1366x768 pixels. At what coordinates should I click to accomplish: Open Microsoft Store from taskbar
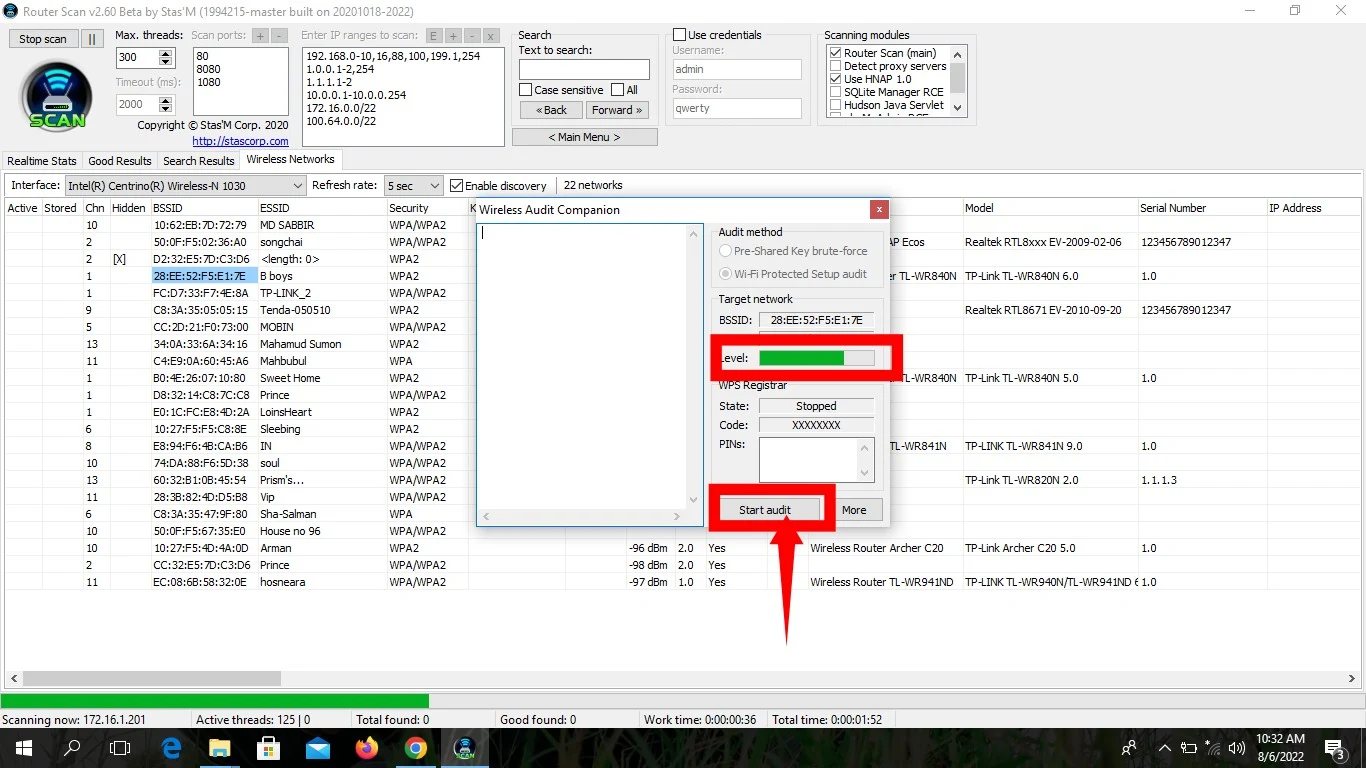click(x=269, y=748)
